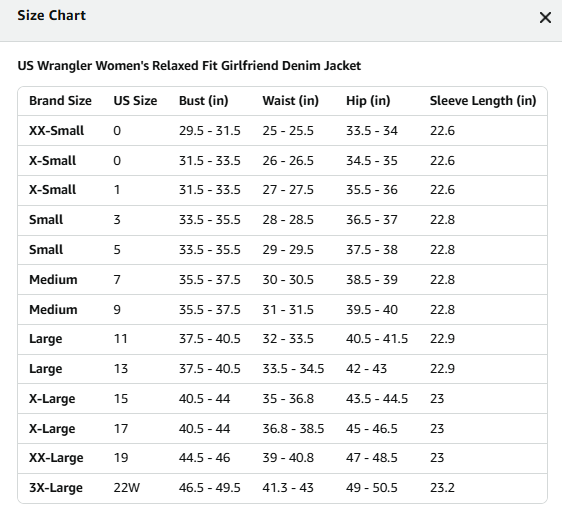
Task: Click the Brand Size column header
Action: tap(60, 101)
